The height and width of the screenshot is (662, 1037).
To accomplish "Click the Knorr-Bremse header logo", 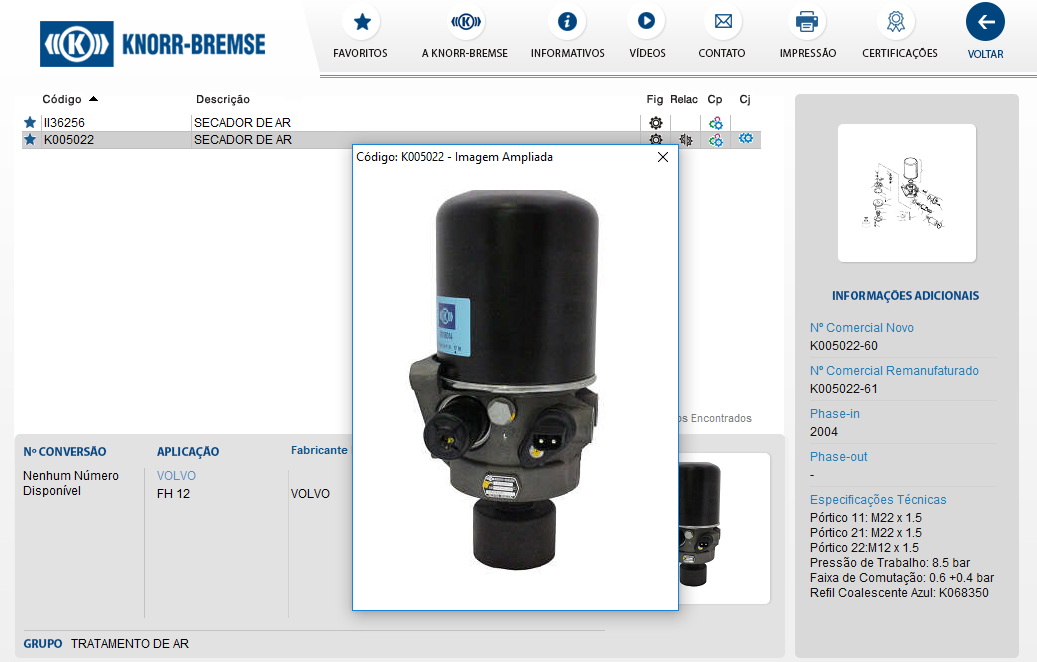I will 153,44.
